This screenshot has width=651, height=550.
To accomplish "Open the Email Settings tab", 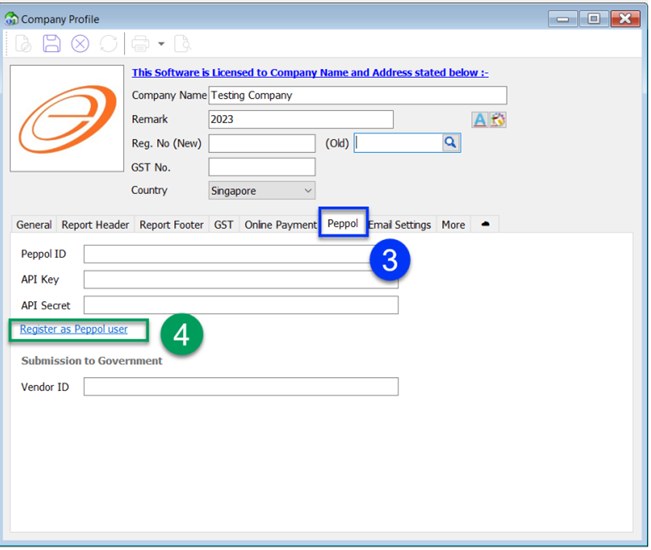I will point(400,225).
